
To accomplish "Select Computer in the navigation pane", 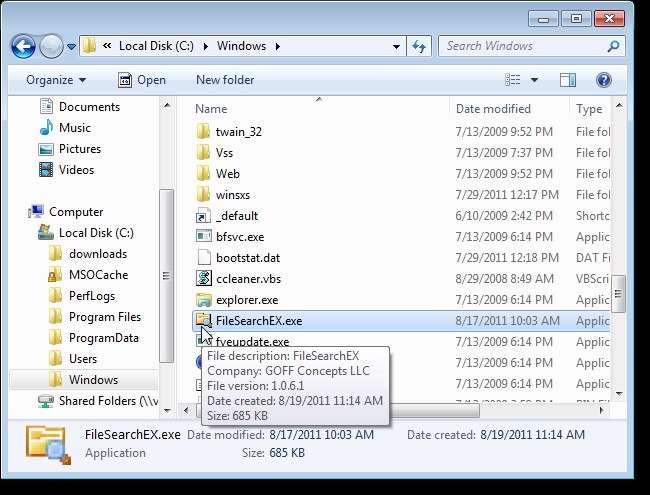I will pos(65,212).
